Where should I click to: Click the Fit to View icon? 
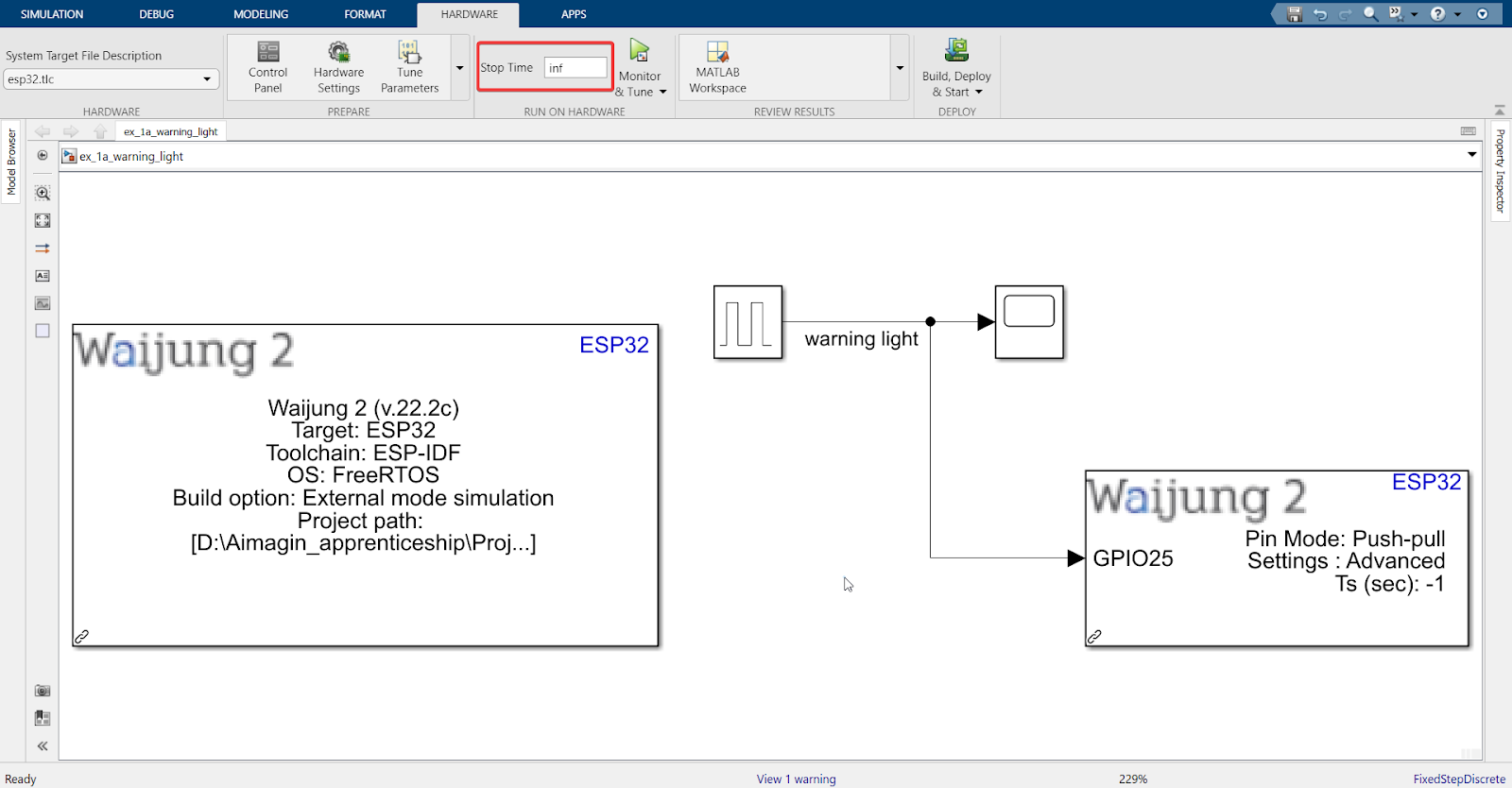(x=43, y=220)
